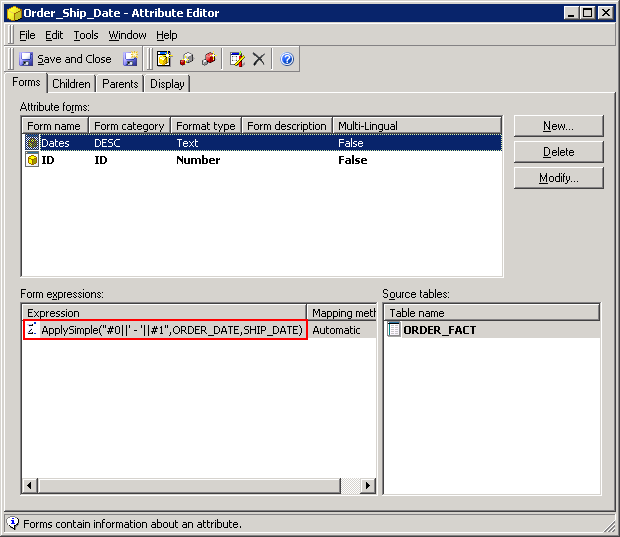Click False in the Dates row
Screen dimensions: 620x537
pyautogui.click(x=350, y=143)
